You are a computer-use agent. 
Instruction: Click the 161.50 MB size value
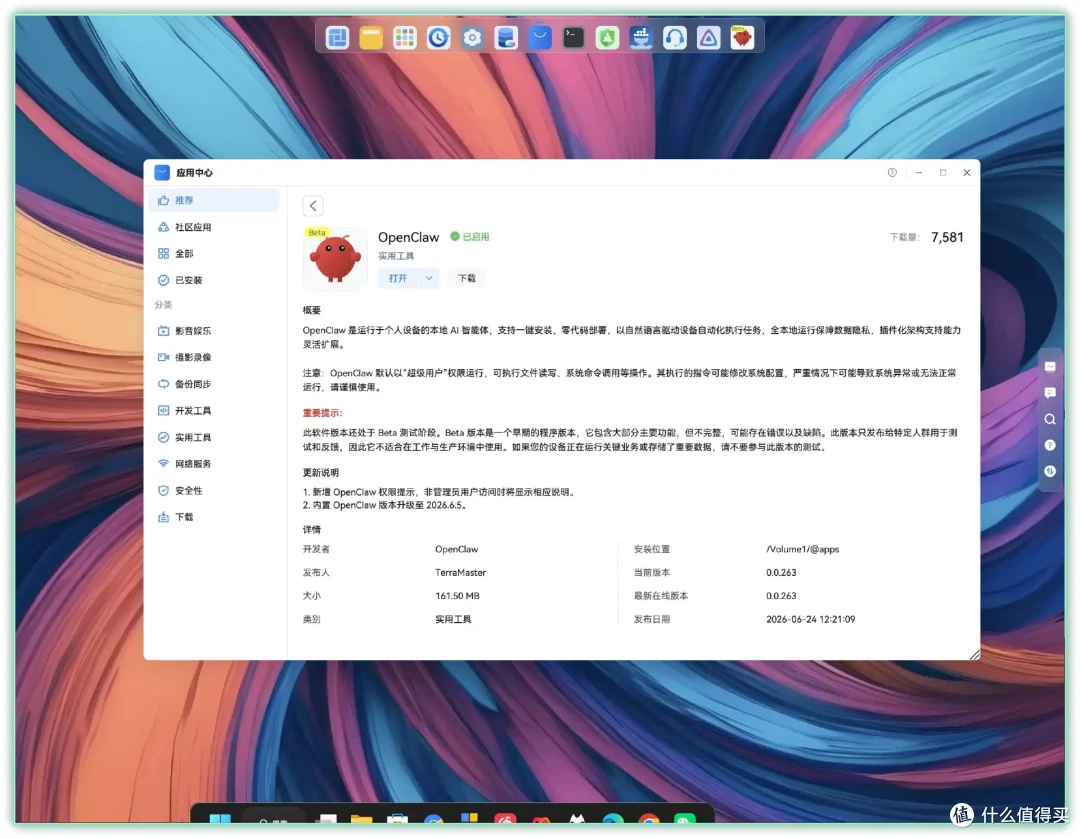click(x=457, y=596)
